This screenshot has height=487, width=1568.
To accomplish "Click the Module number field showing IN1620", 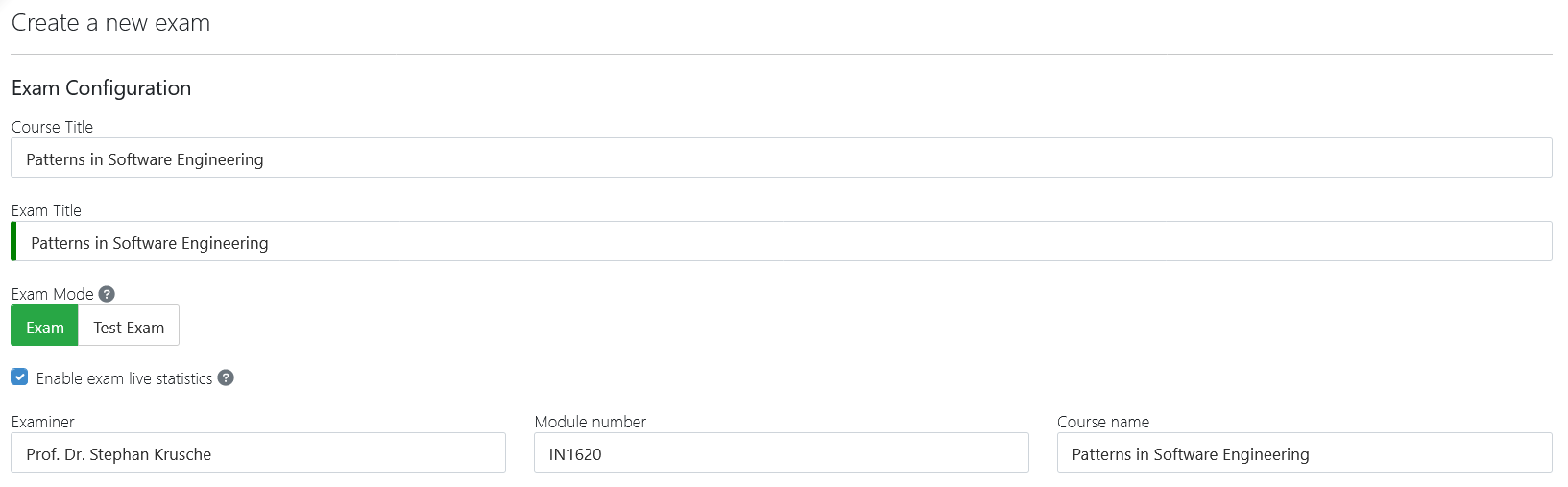I will tap(781, 453).
